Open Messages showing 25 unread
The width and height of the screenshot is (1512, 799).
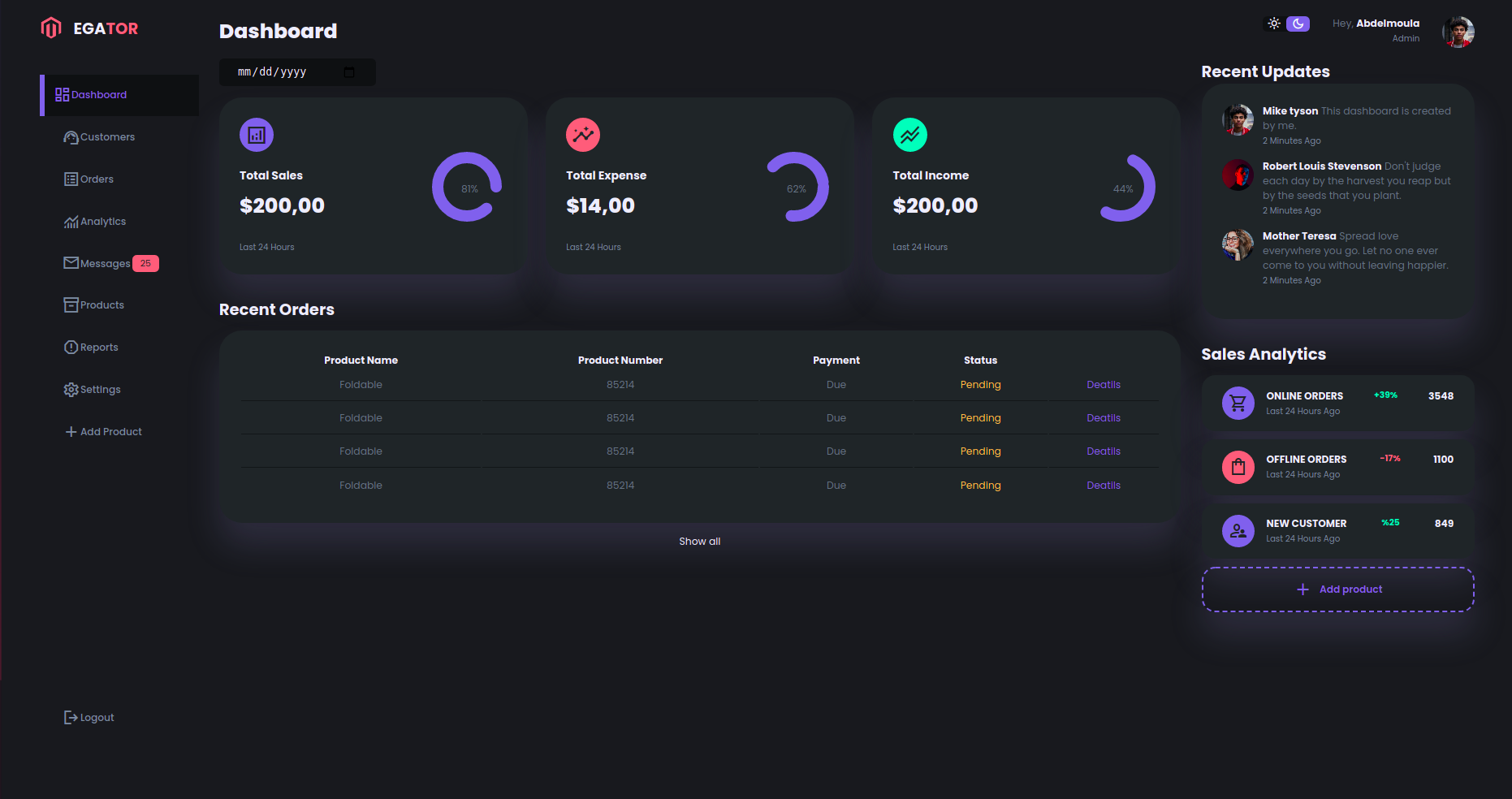click(x=104, y=263)
